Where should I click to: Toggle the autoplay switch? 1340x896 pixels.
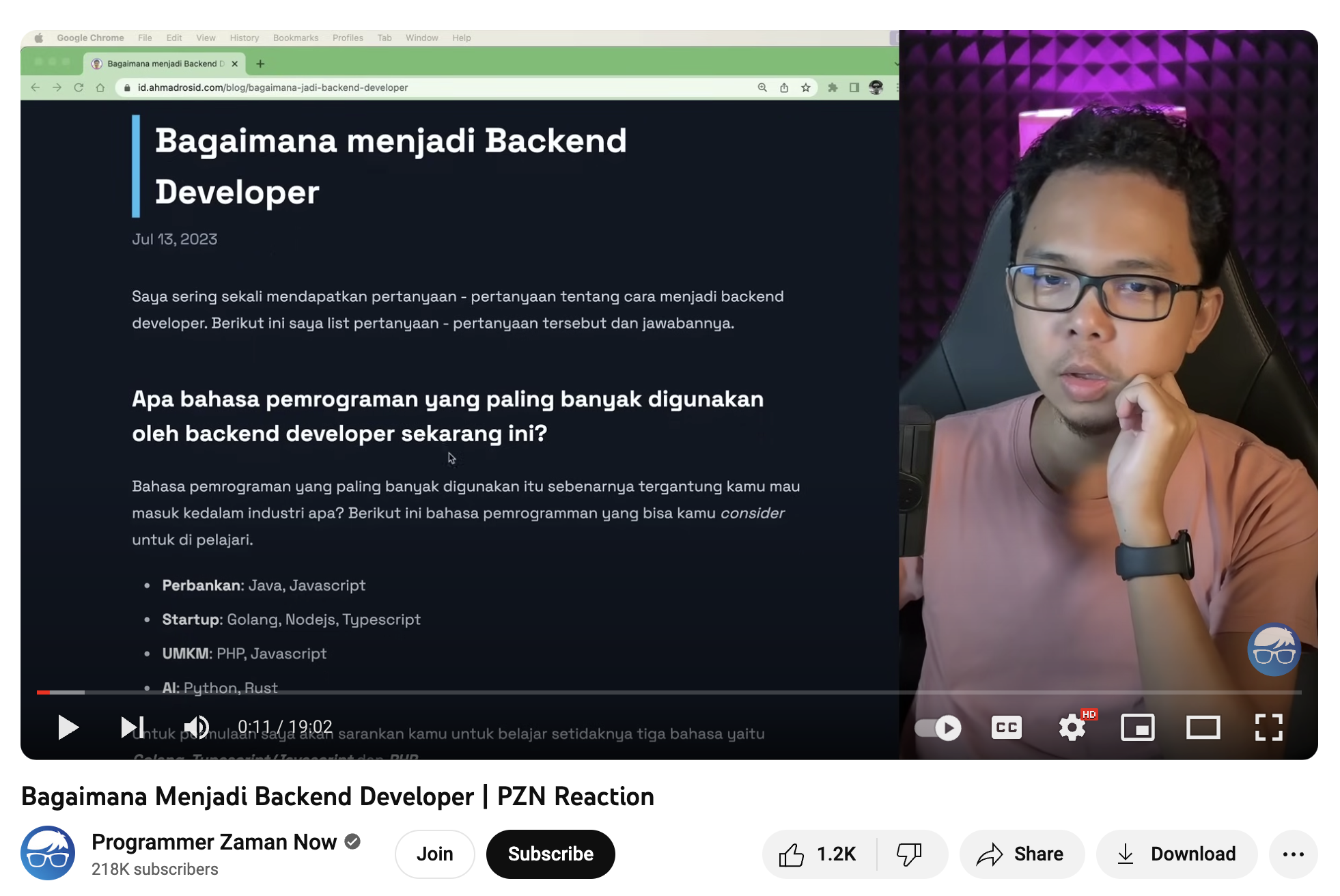pos(938,728)
